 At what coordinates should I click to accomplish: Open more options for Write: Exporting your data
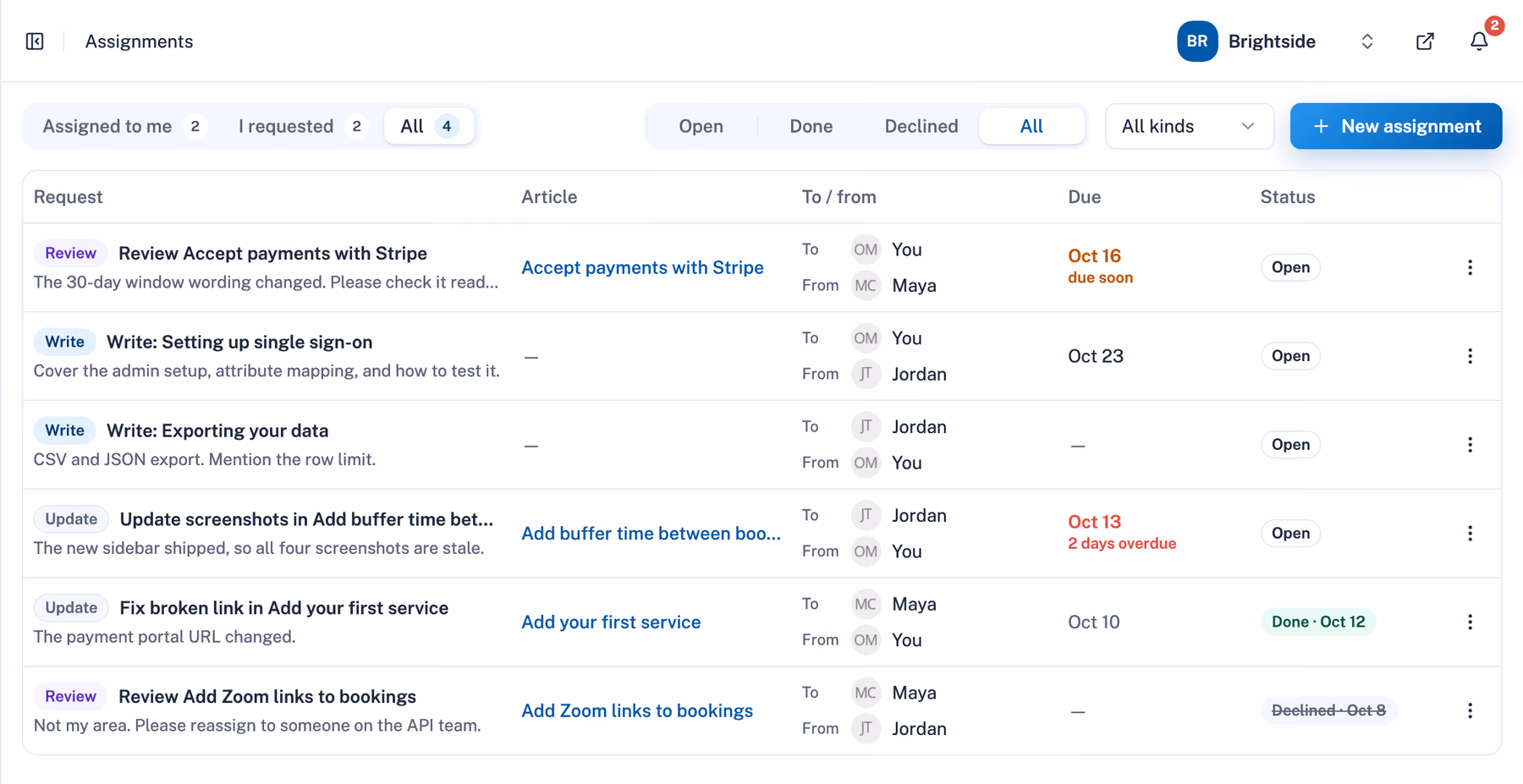[x=1470, y=445]
